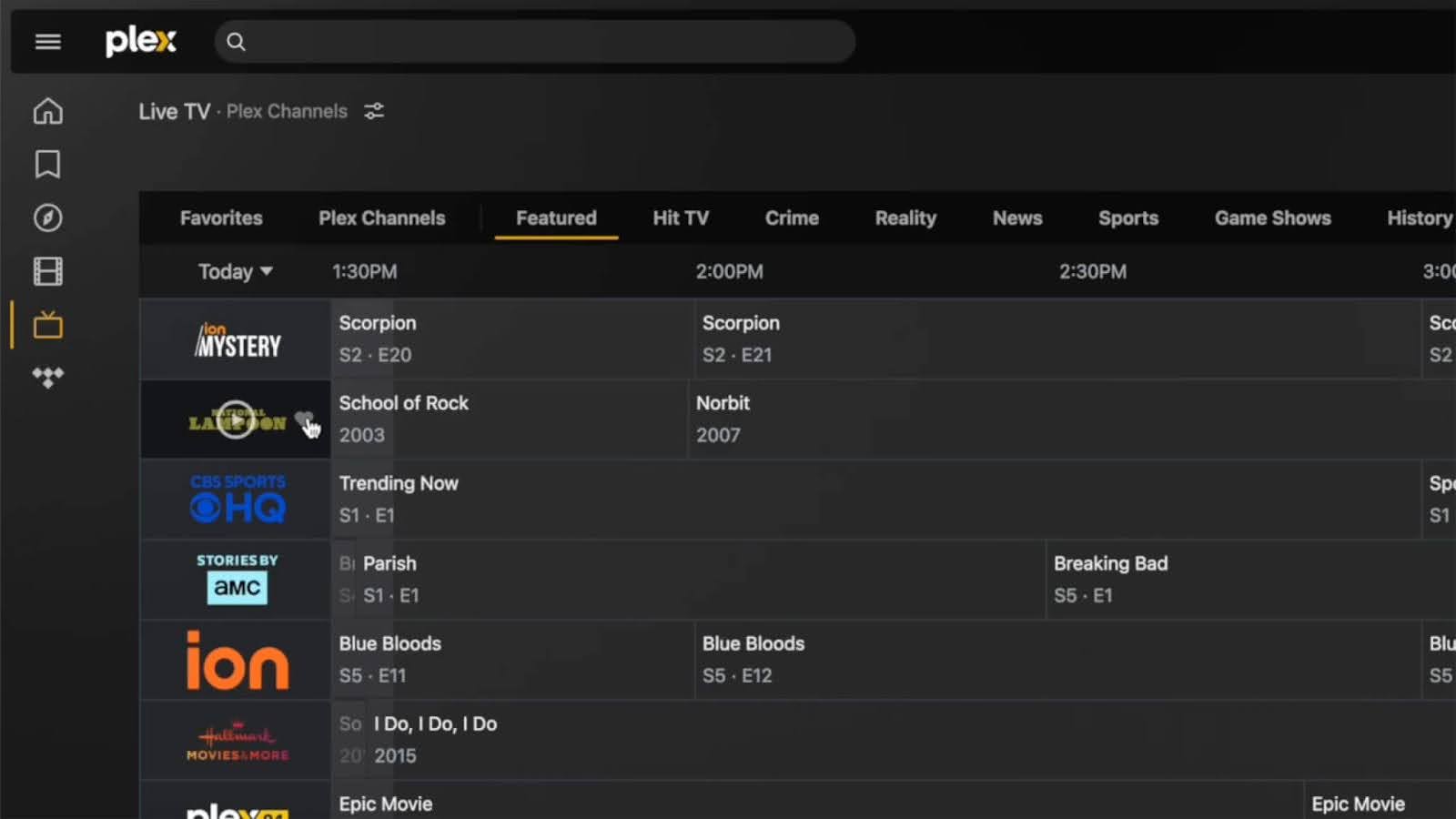Open the ion channel logo
This screenshot has width=1456, height=819.
tap(238, 660)
